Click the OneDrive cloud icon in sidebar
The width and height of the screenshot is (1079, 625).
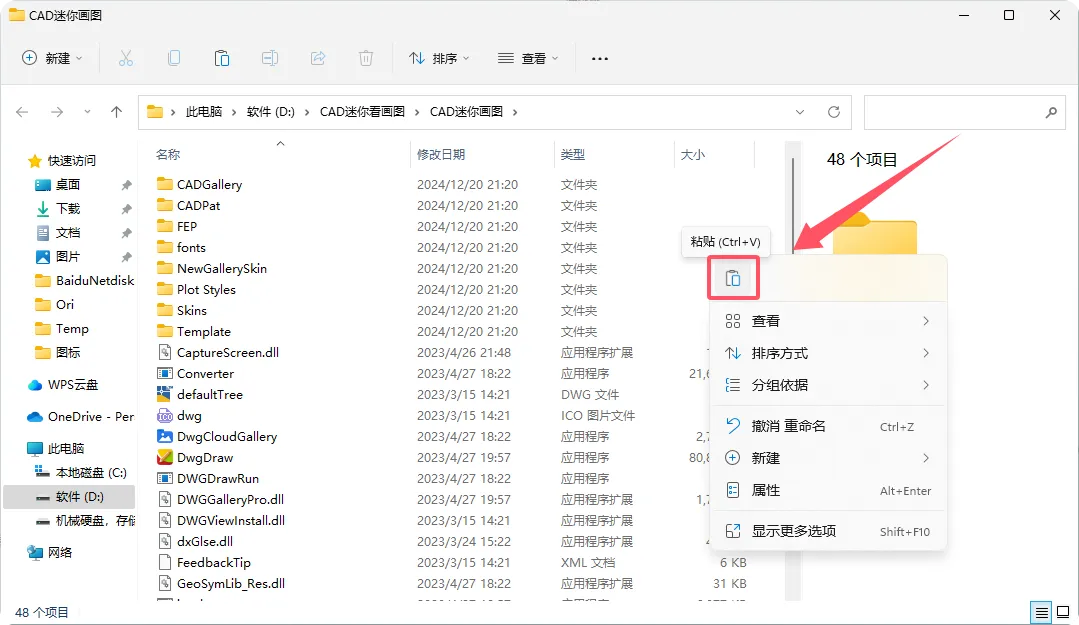(34, 416)
